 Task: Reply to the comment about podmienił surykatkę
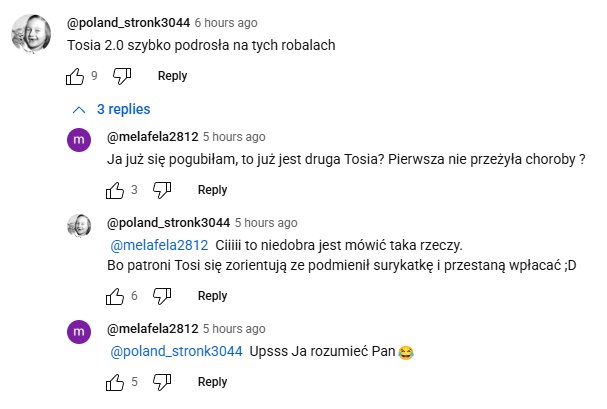click(x=212, y=296)
